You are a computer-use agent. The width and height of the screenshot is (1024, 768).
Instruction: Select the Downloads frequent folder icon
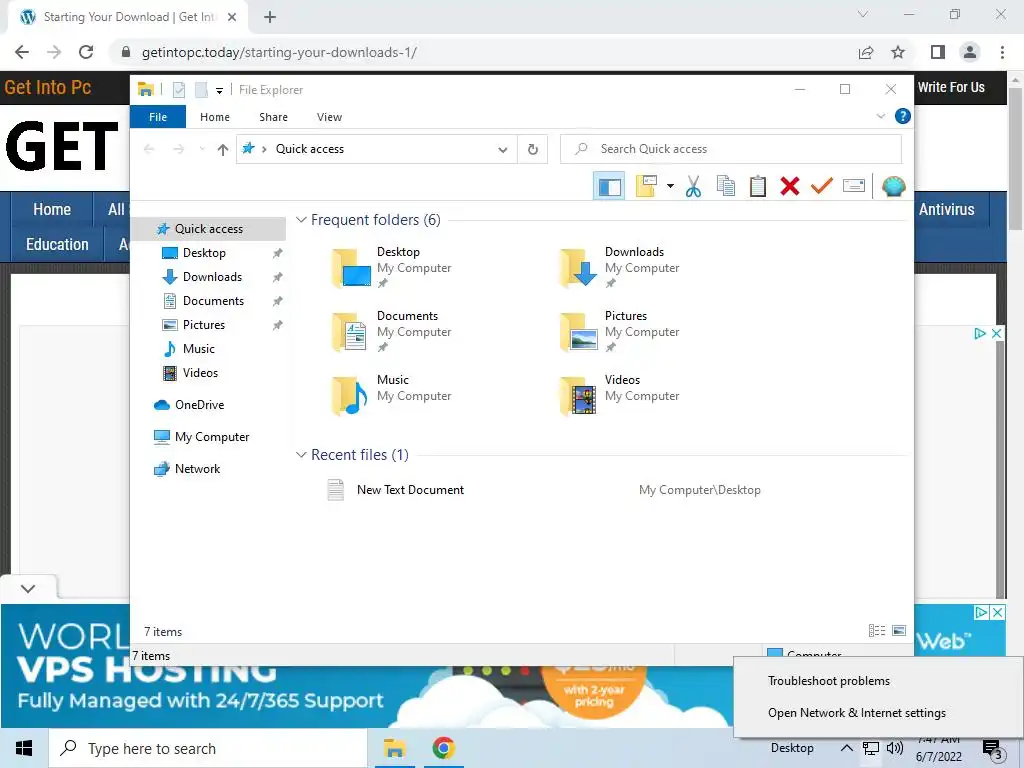pos(579,268)
